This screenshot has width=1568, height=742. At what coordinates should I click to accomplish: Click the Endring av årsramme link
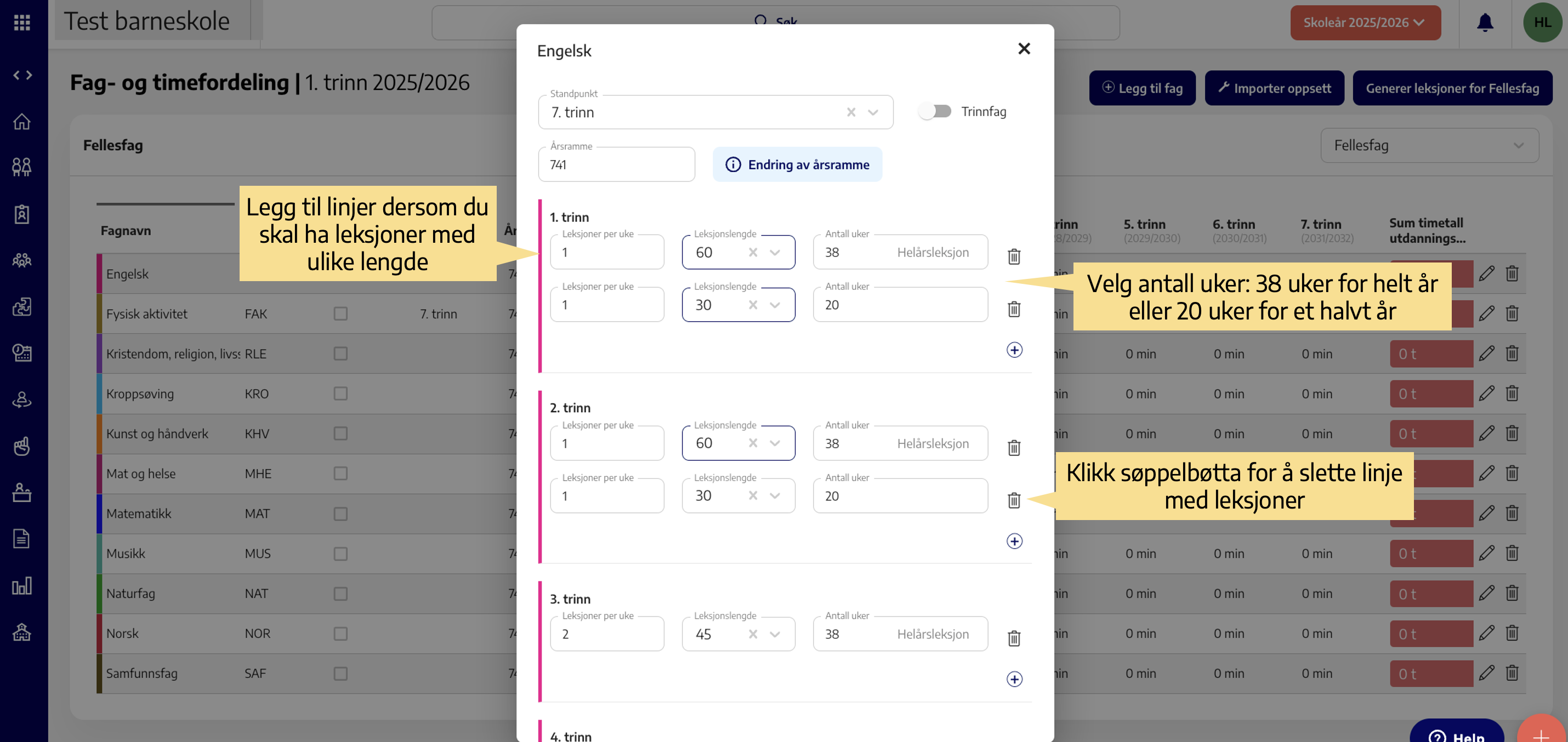click(x=797, y=164)
